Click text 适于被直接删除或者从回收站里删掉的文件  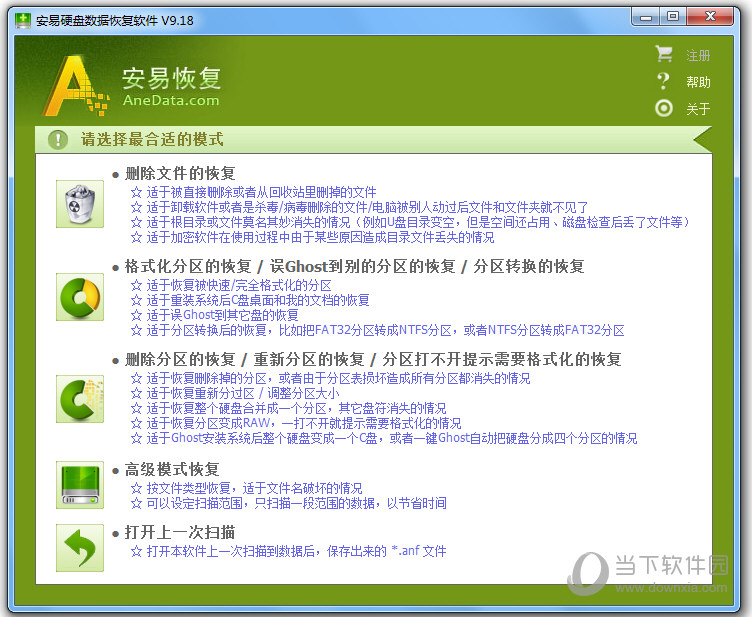click(x=261, y=193)
